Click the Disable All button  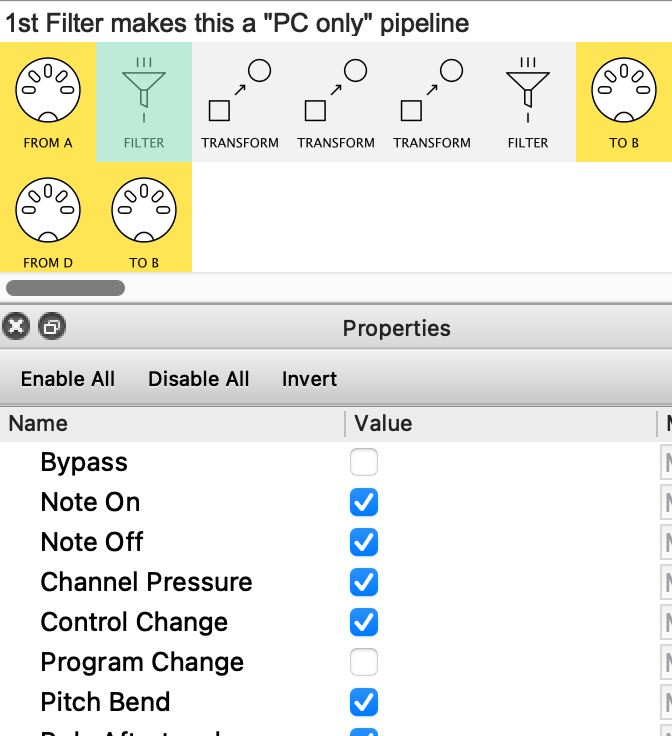[199, 379]
